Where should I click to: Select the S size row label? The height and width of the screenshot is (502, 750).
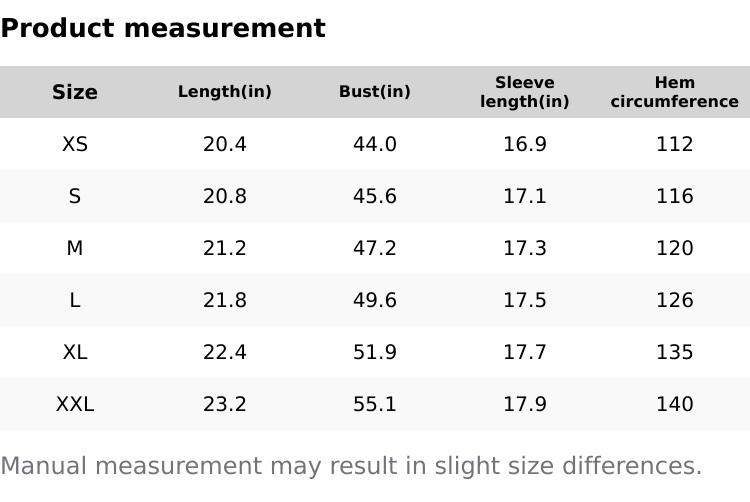75,196
